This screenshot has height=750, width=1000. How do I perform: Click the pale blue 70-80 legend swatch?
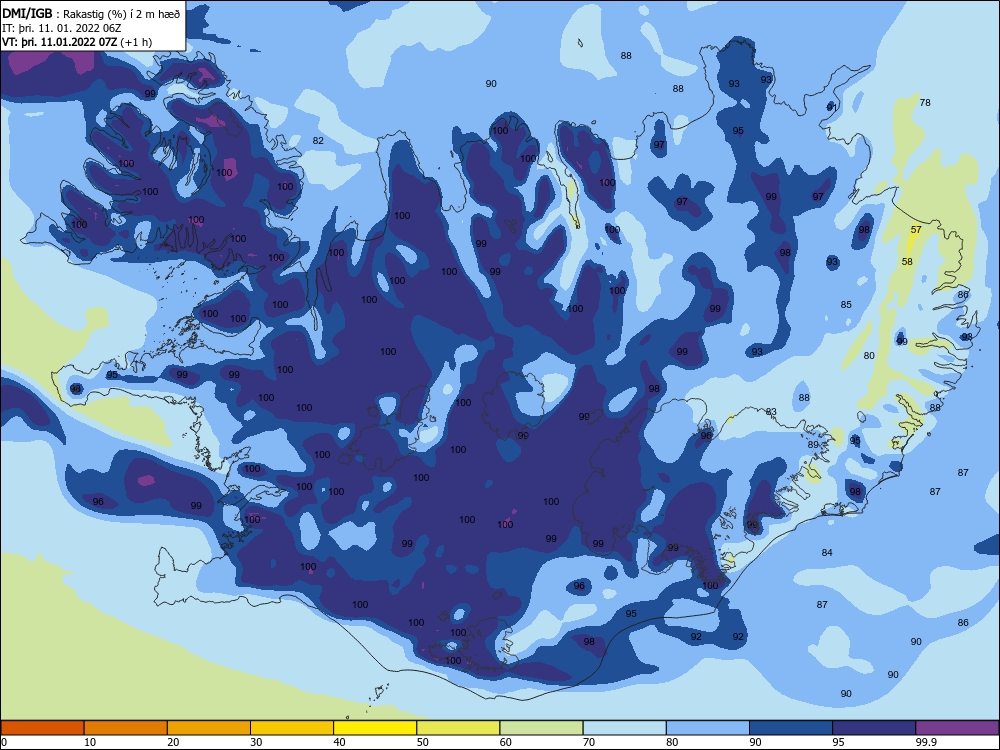point(624,728)
